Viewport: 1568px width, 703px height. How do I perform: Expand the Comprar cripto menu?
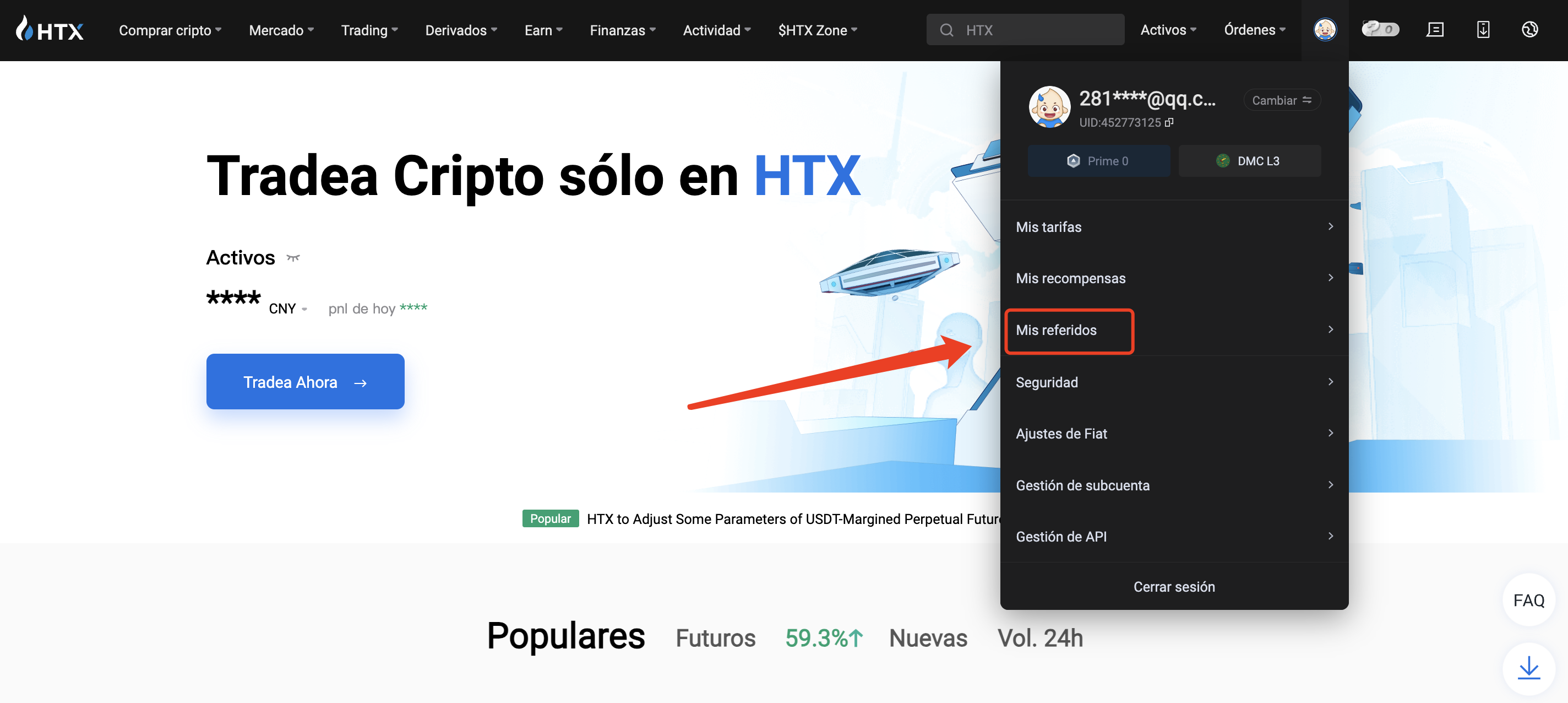click(170, 30)
